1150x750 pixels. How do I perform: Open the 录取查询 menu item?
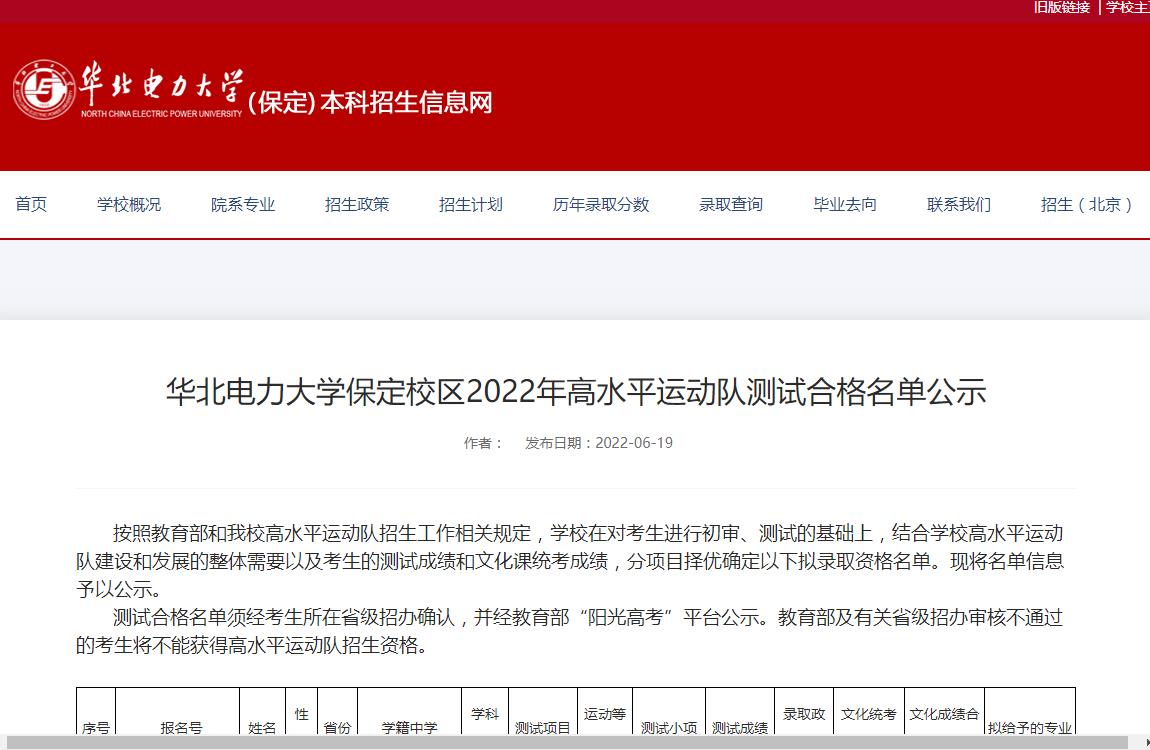tap(731, 205)
